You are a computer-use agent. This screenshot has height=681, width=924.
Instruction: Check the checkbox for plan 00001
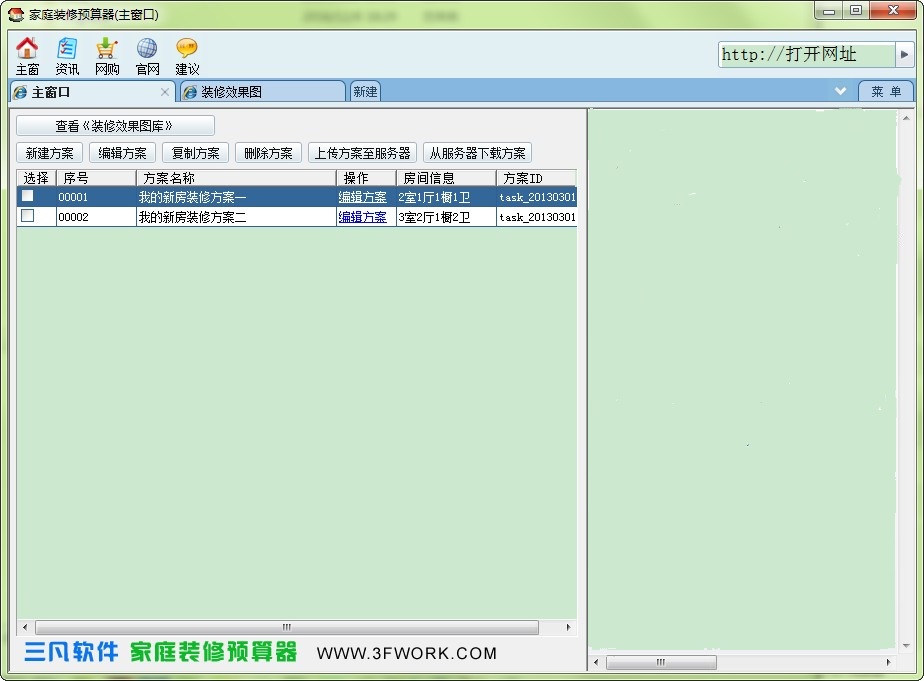click(x=26, y=196)
